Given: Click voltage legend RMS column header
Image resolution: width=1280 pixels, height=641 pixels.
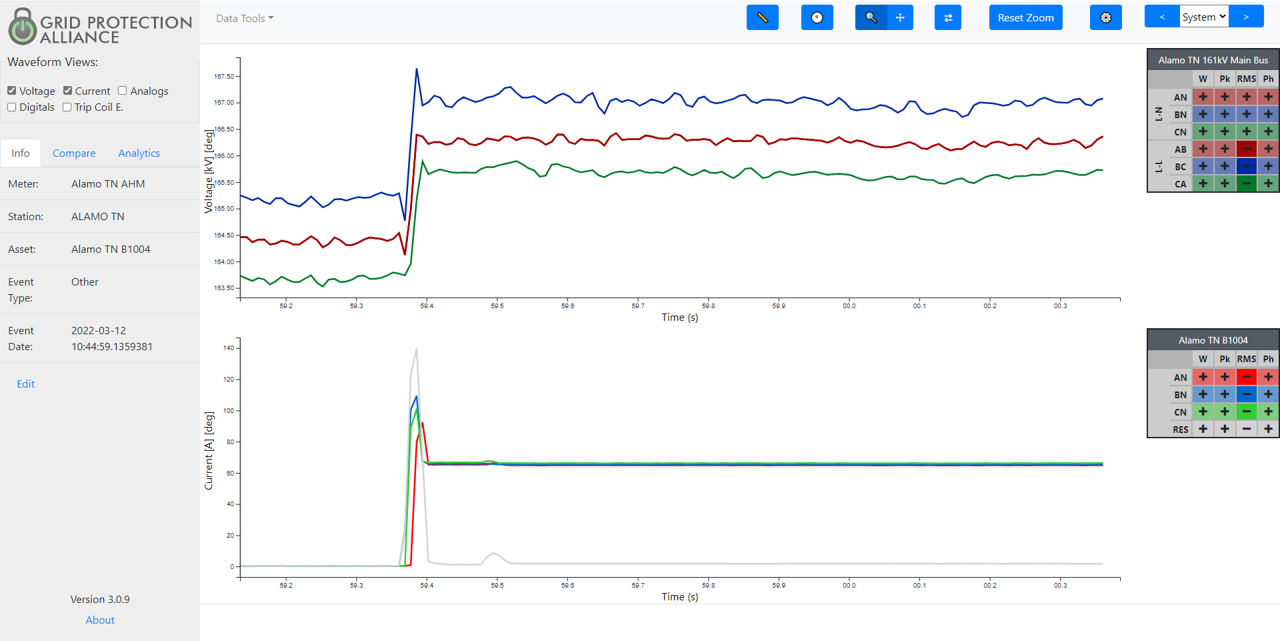Looking at the screenshot, I should [1246, 79].
